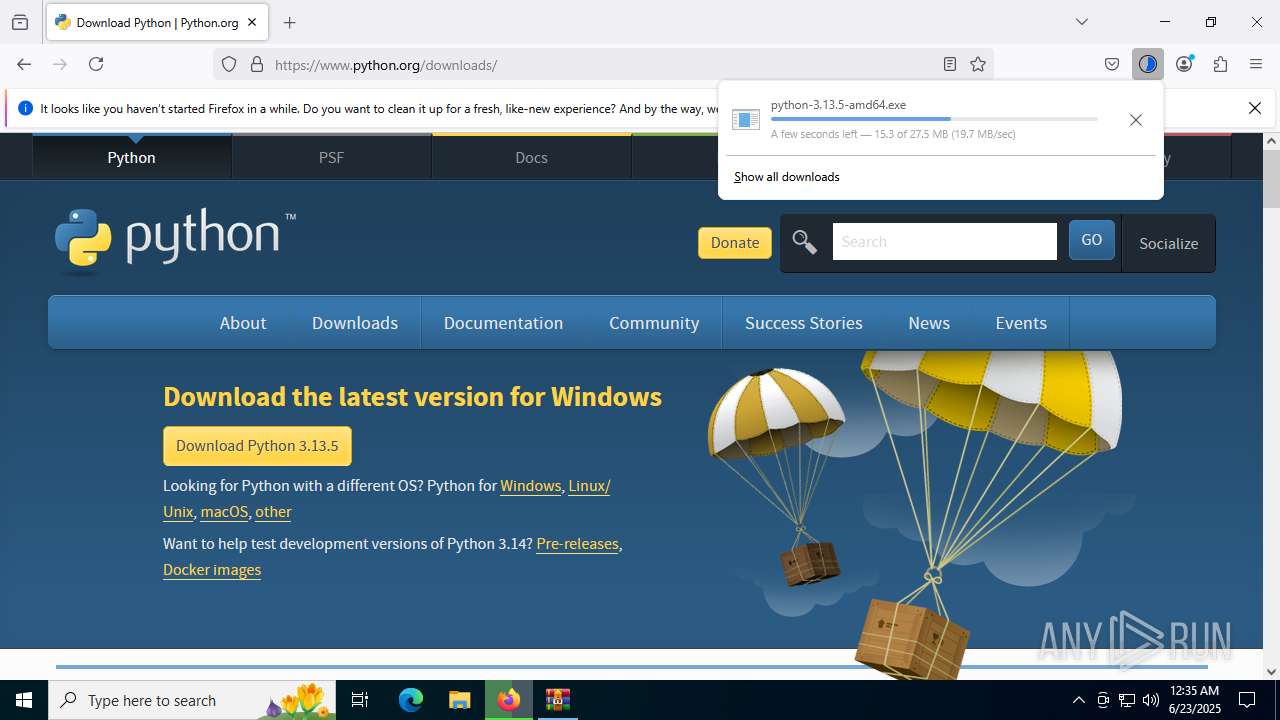
Task: Open the Pre-releases link
Action: (x=577, y=544)
